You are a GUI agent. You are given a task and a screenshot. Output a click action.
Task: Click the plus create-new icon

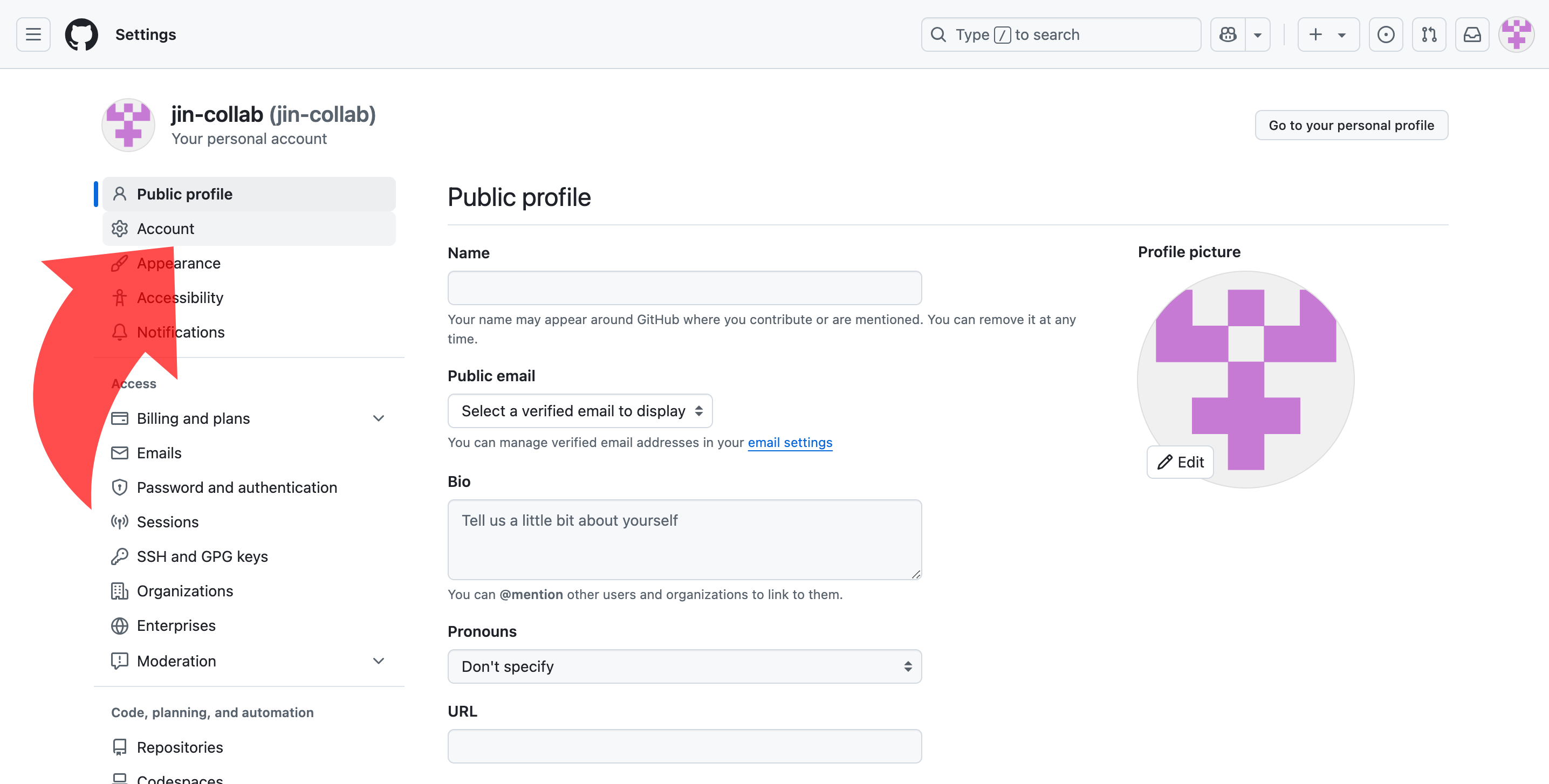[1315, 35]
